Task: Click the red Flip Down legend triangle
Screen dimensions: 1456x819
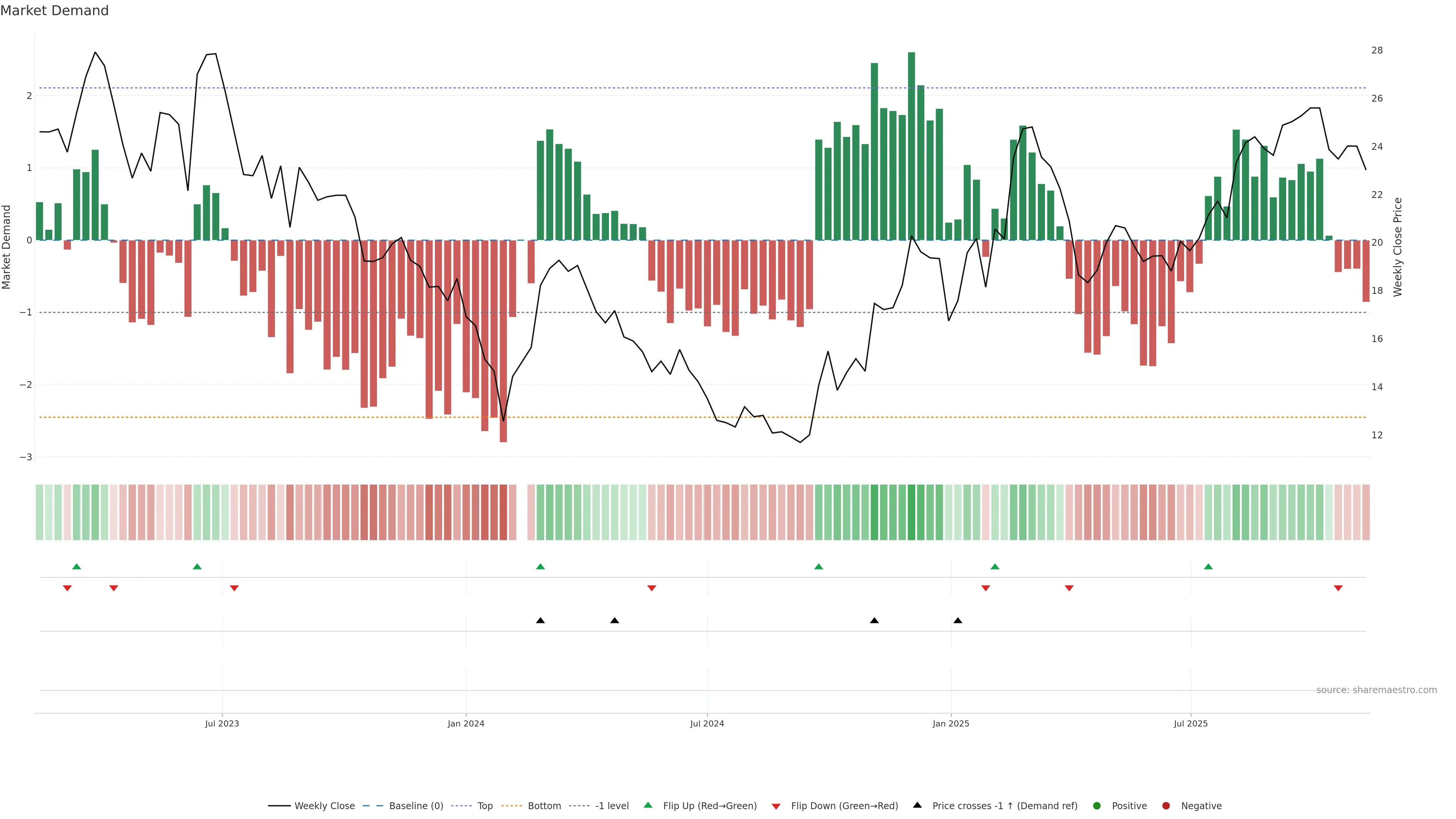Action: click(x=776, y=806)
